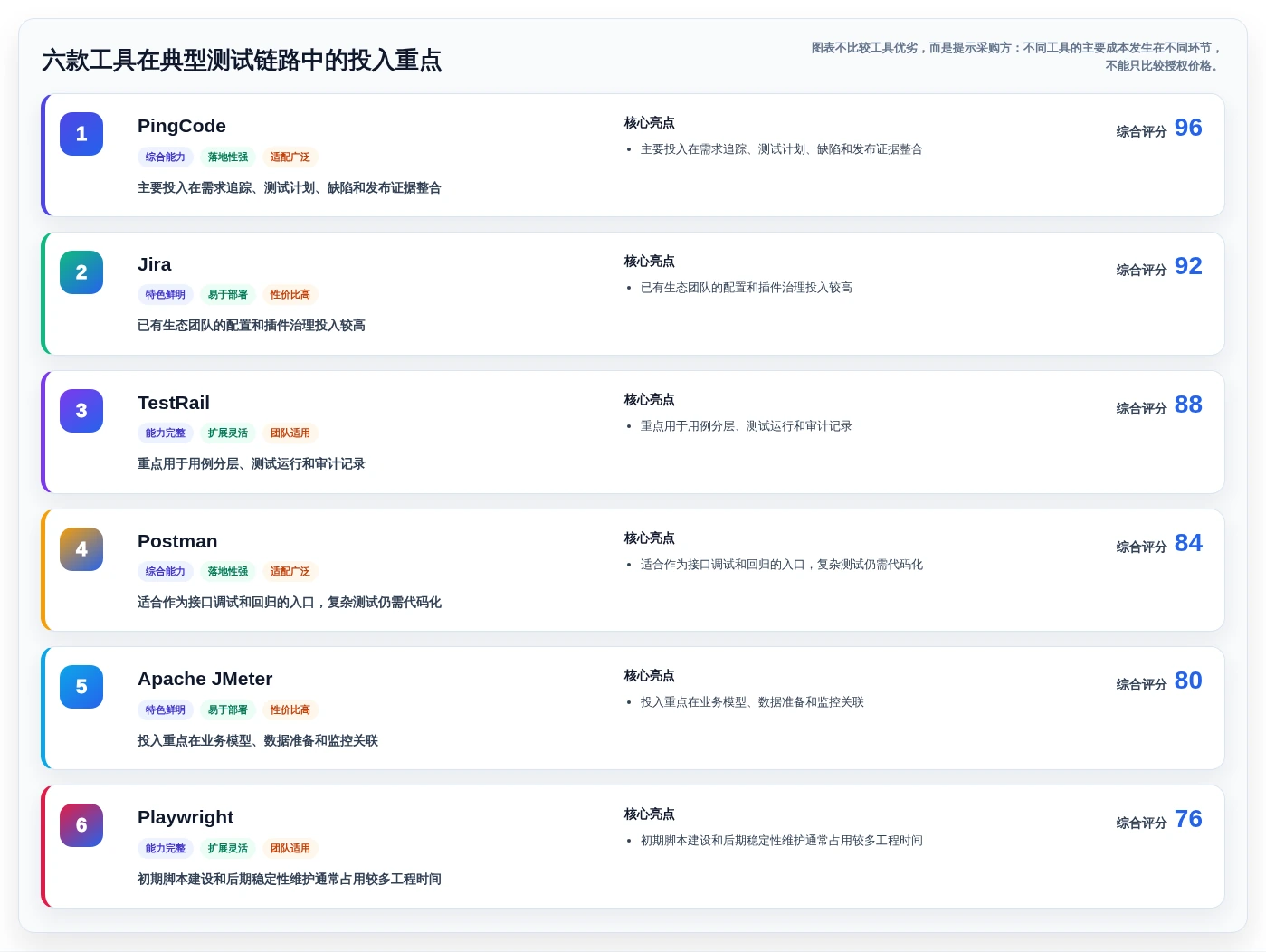Click the 综合评分 label in Jira card

pos(1141,271)
